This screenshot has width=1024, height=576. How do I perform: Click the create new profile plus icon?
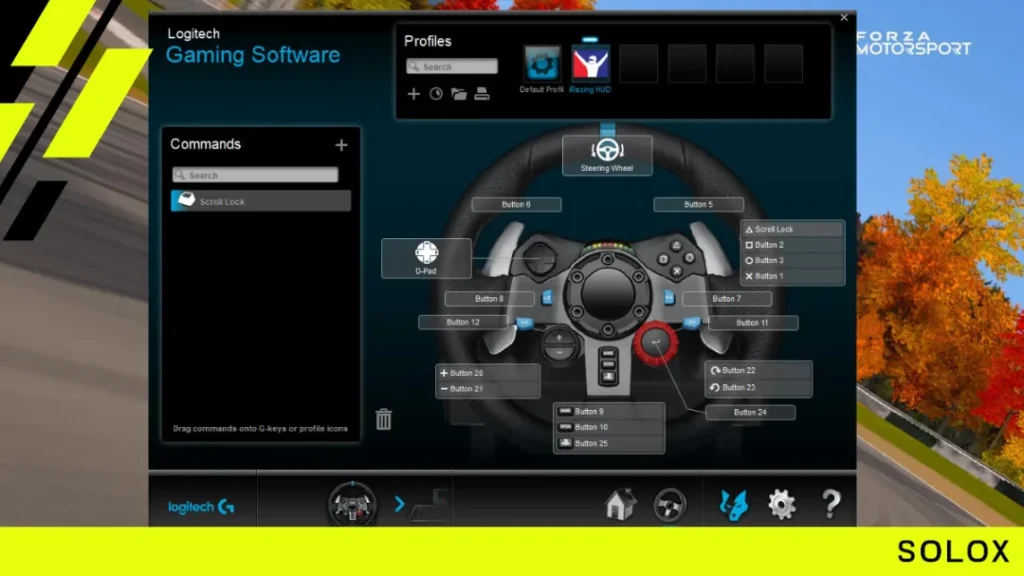413,94
